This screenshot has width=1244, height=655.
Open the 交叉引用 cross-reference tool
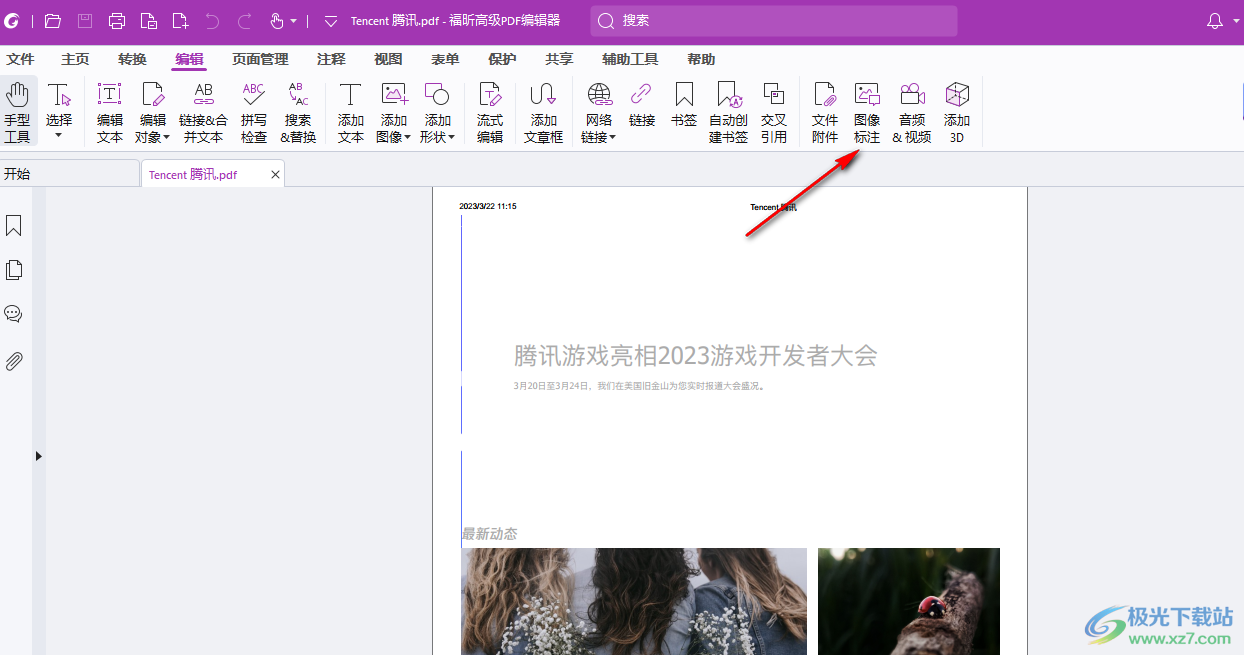pos(774,112)
